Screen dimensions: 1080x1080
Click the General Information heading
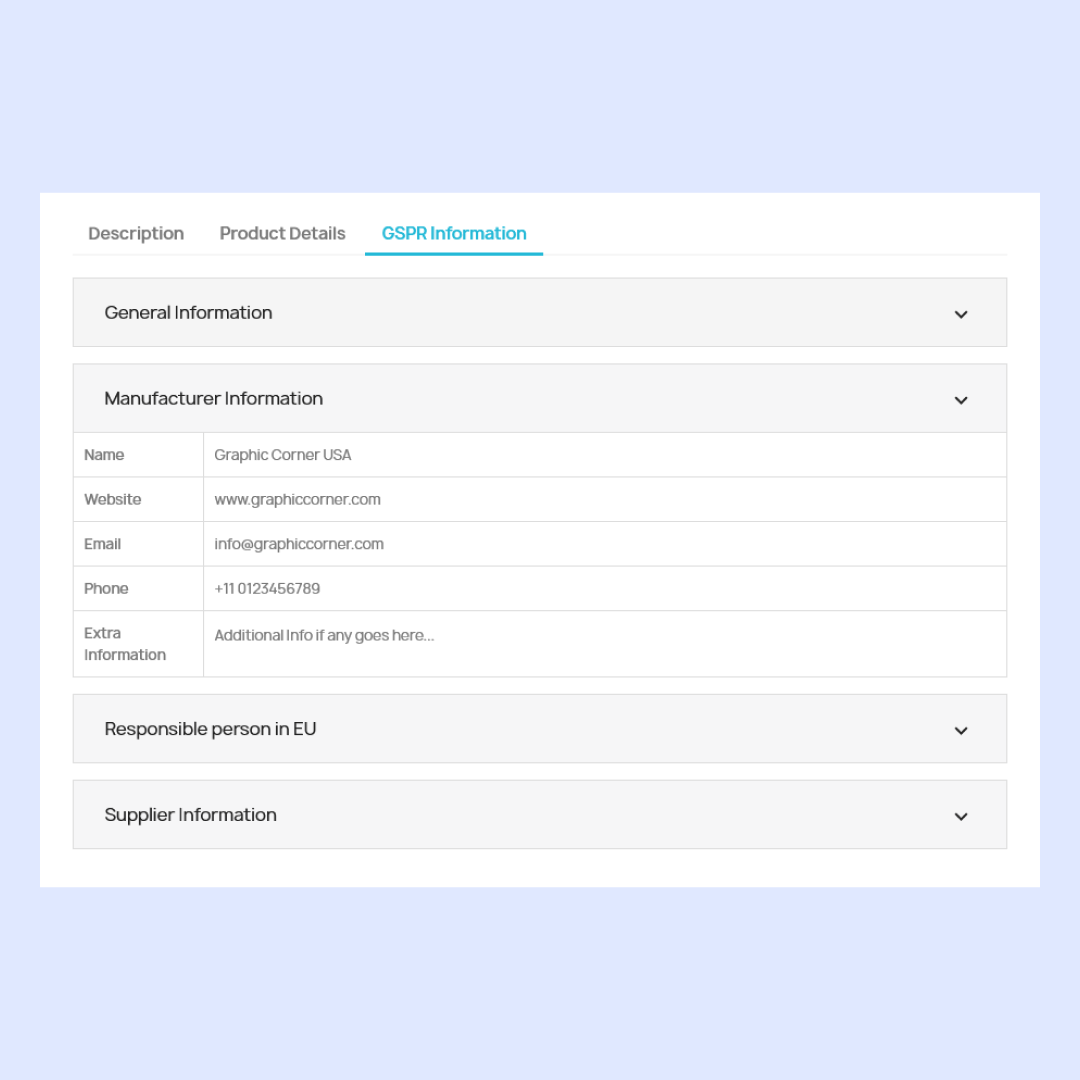(x=188, y=313)
